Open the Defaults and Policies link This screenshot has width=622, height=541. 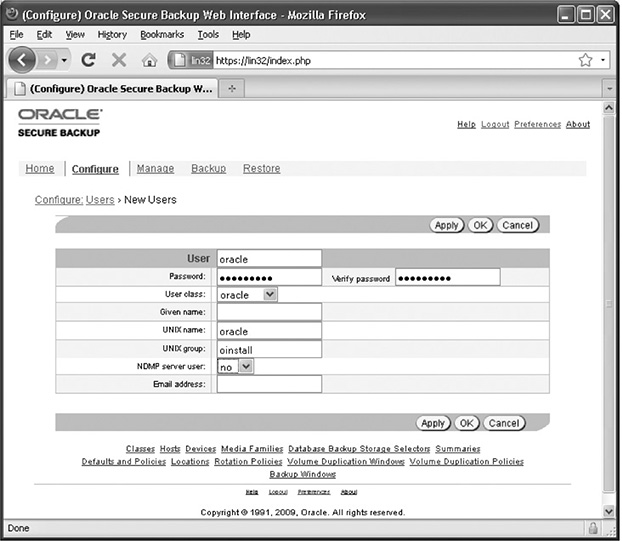pos(124,462)
